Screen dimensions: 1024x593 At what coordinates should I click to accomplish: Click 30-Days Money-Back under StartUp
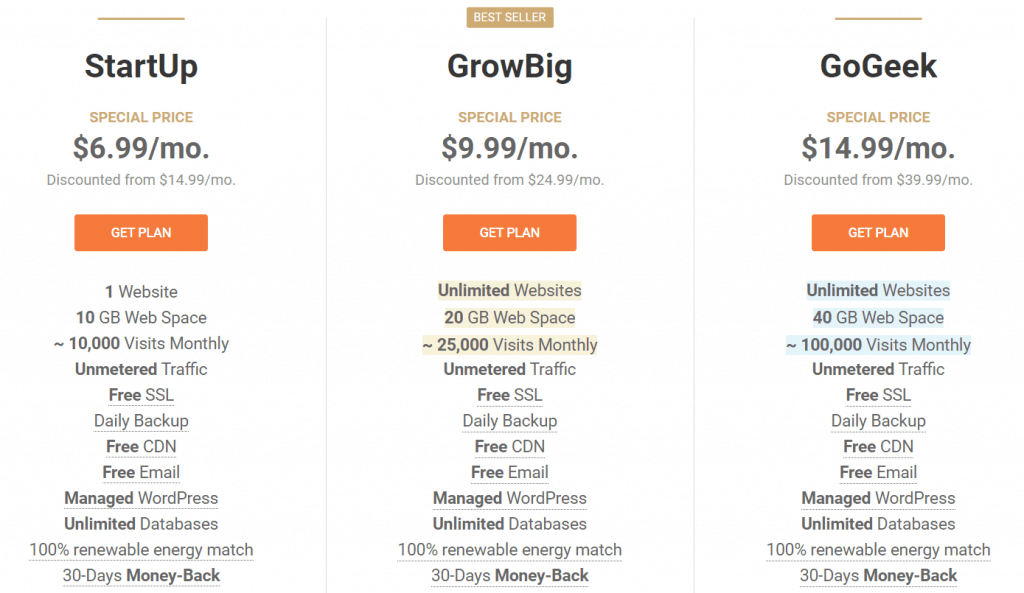[x=140, y=576]
